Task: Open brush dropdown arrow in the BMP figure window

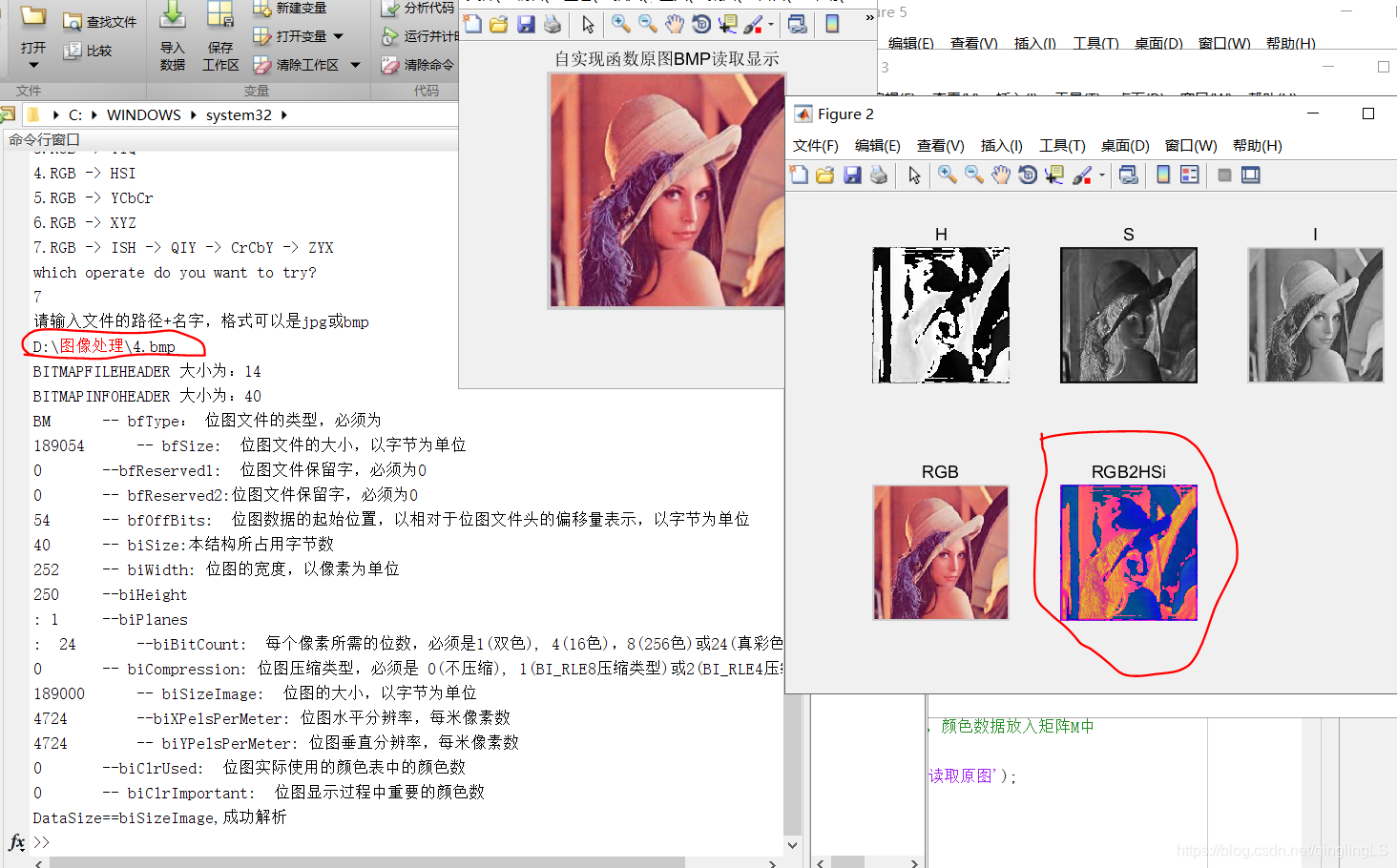Action: 771,24
